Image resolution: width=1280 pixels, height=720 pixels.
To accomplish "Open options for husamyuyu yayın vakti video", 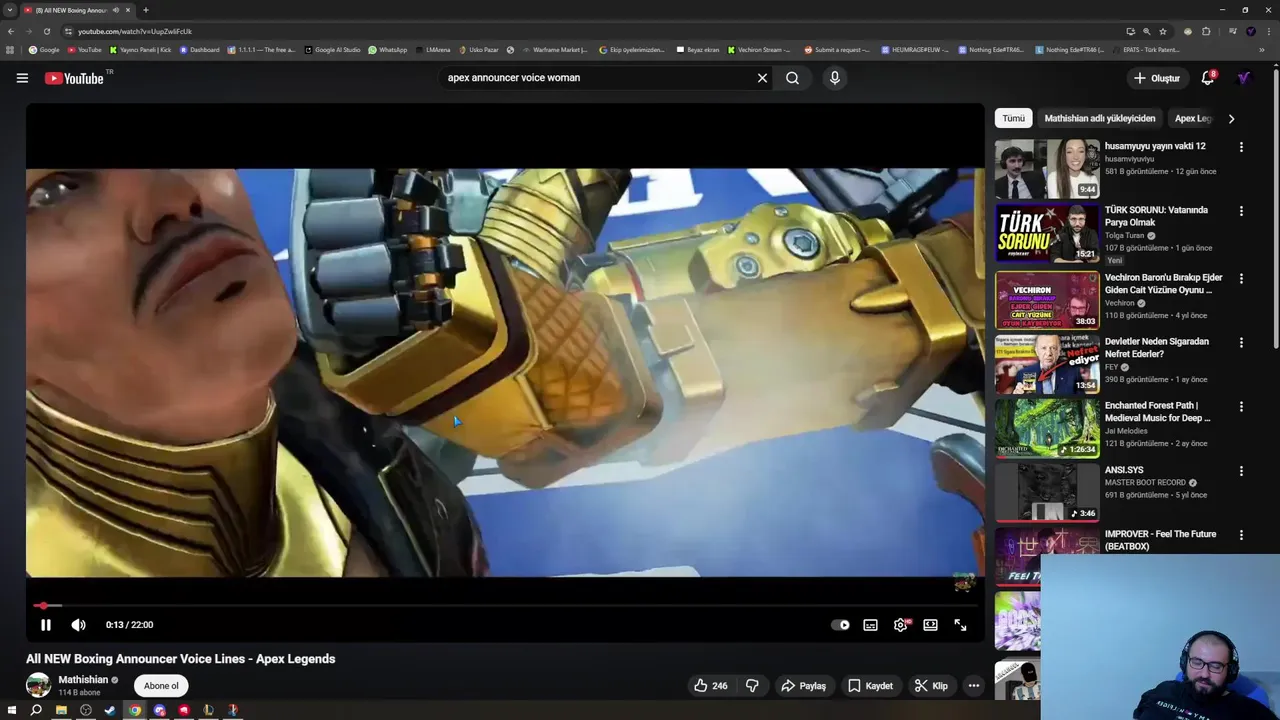I will (1241, 147).
